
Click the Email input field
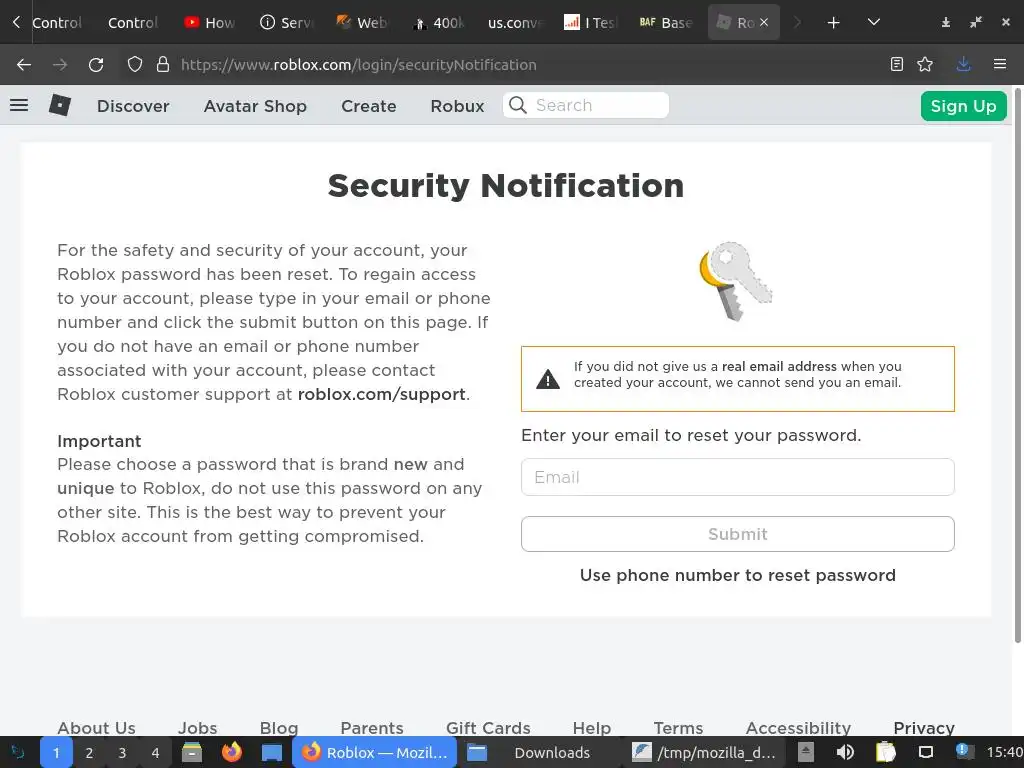pos(737,477)
